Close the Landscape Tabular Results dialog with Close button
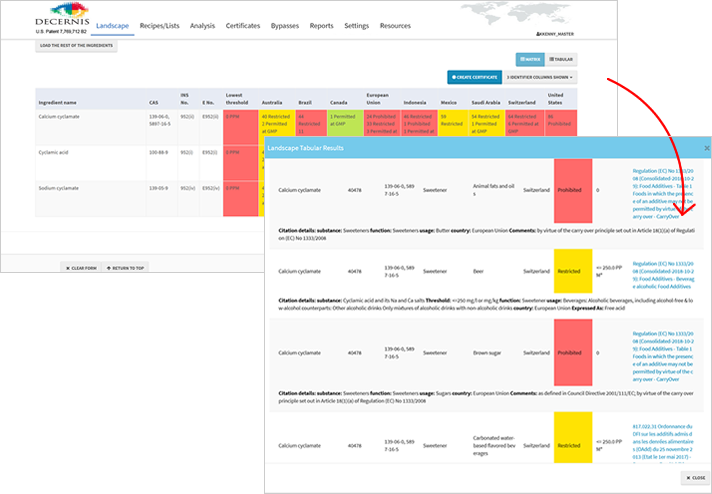 click(x=696, y=478)
